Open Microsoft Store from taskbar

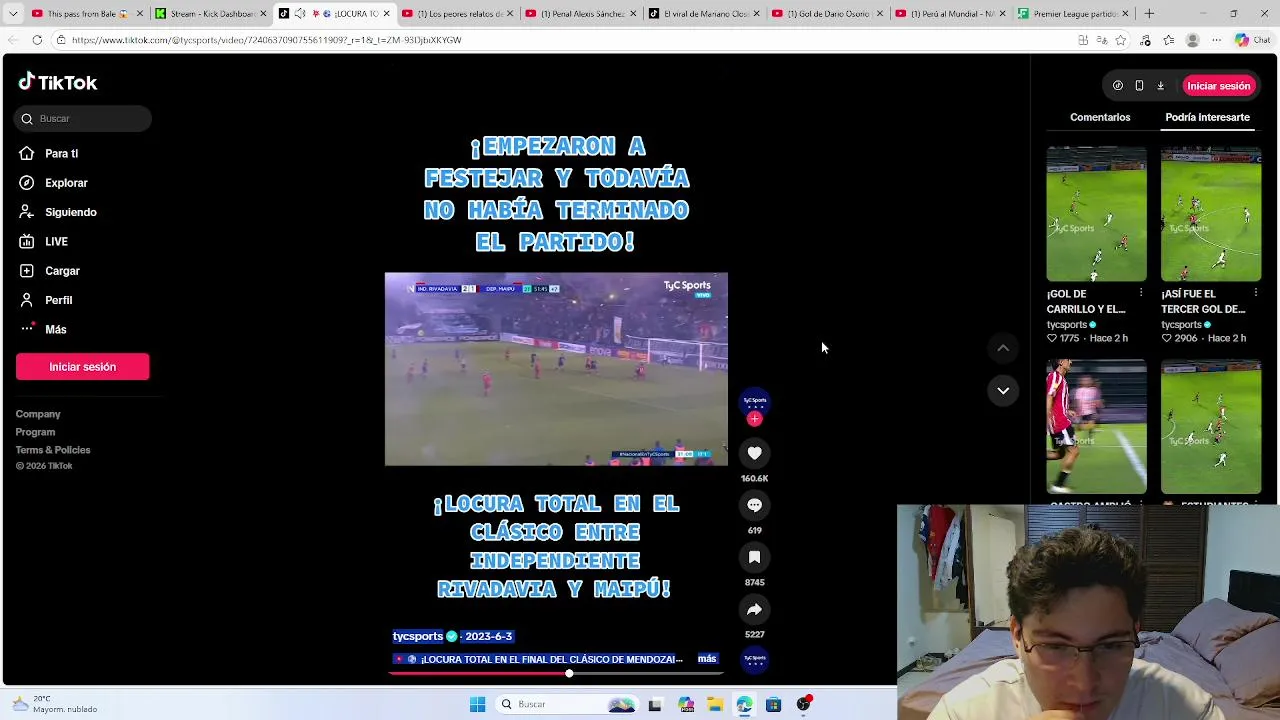click(x=773, y=704)
